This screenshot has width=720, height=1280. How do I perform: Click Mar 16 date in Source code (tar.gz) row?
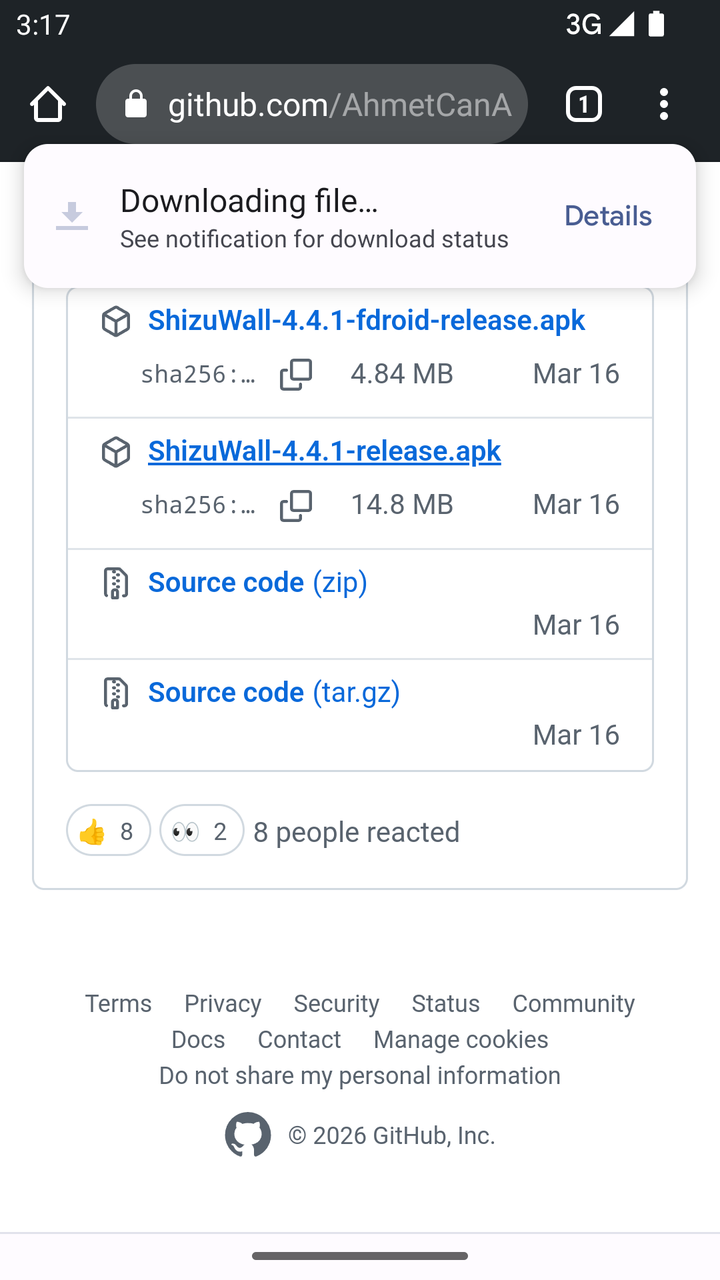[x=576, y=735]
